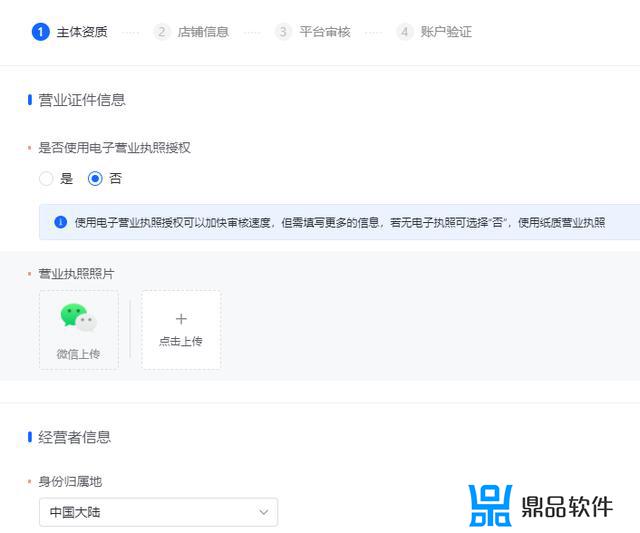Image resolution: width=640 pixels, height=533 pixels.
Task: Click the chevron arrow of the 身份归属地 dropdown
Action: coord(264,512)
